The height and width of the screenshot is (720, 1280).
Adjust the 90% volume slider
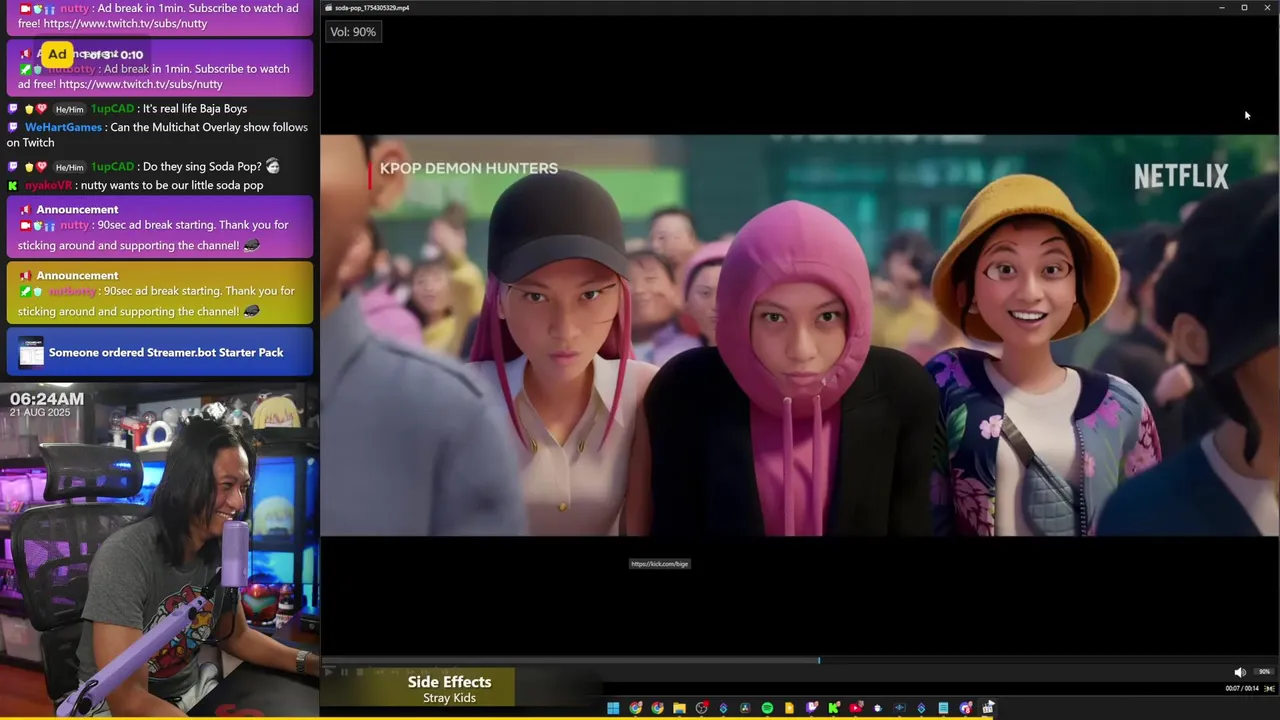(x=1264, y=672)
